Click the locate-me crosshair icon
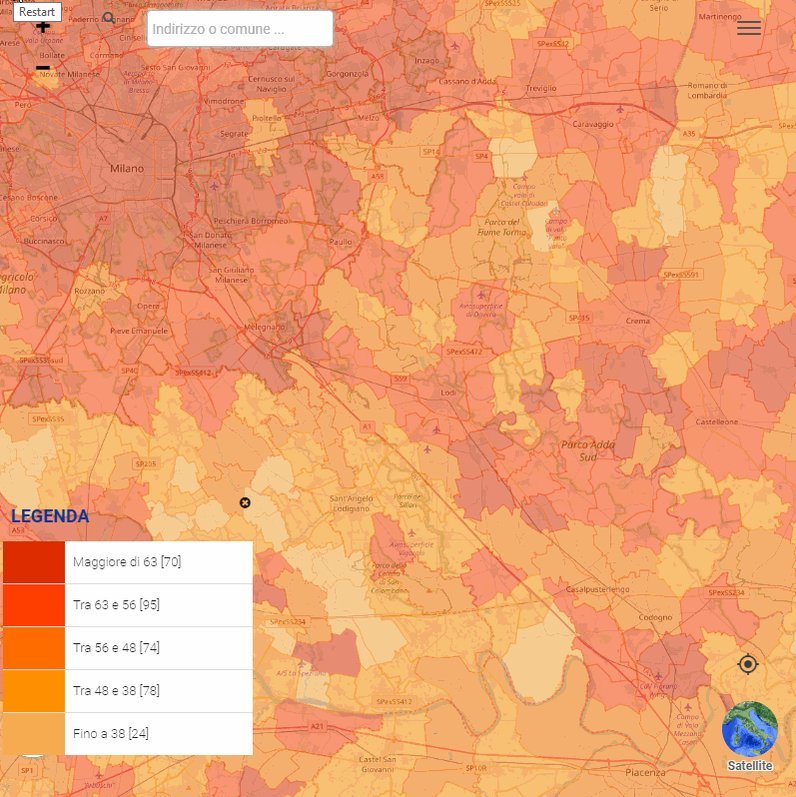Viewport: 796px width, 797px height. coord(748,664)
